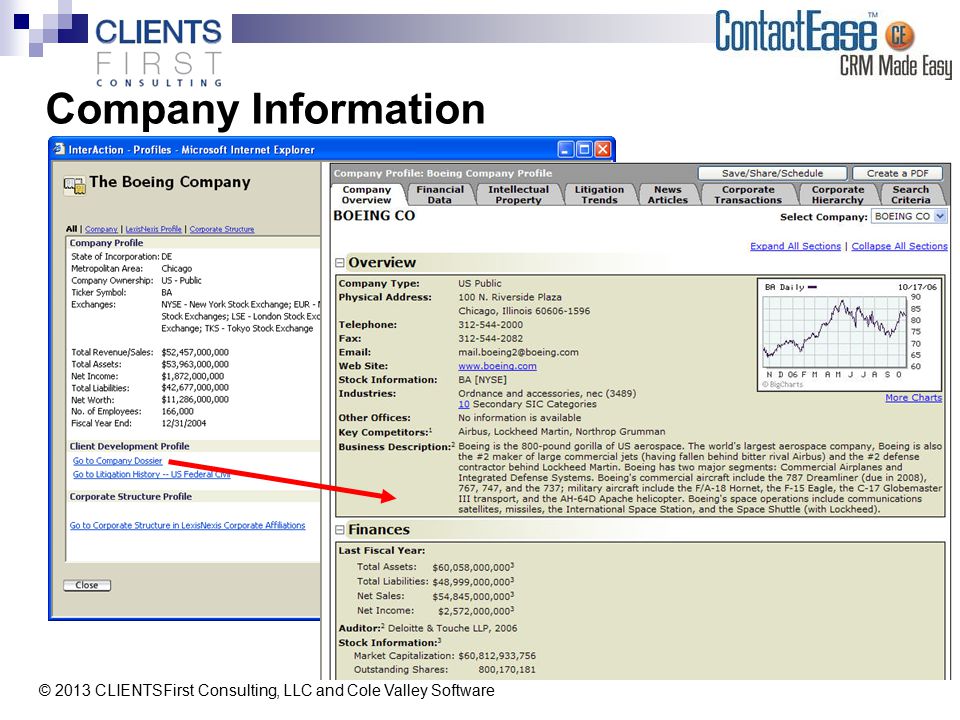
Task: Click The Boeing Company profile icon
Action: tap(75, 185)
